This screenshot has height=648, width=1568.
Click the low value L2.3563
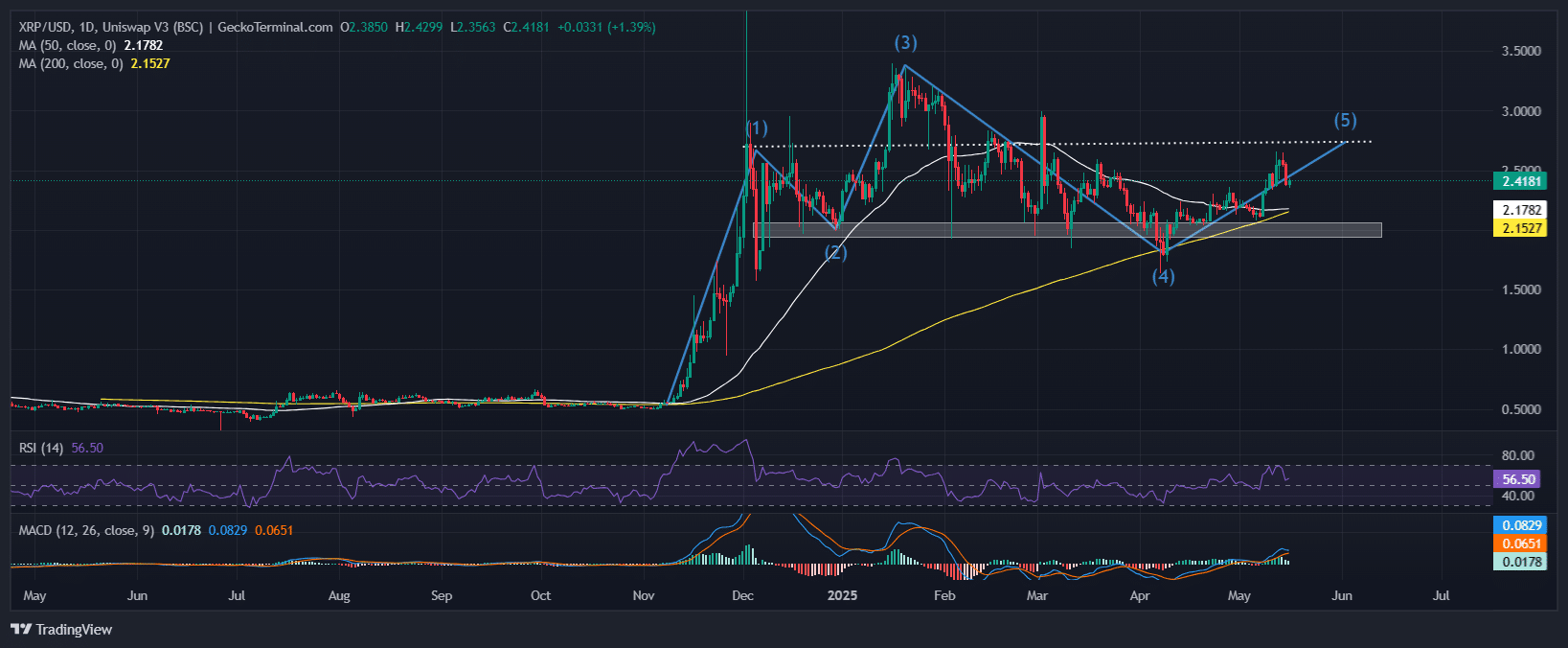point(473,27)
